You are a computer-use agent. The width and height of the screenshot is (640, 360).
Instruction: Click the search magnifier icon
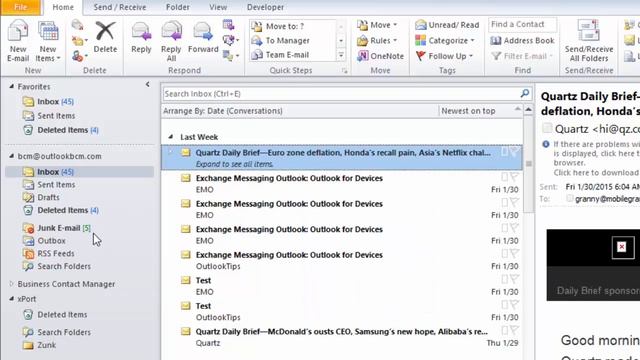[x=525, y=93]
